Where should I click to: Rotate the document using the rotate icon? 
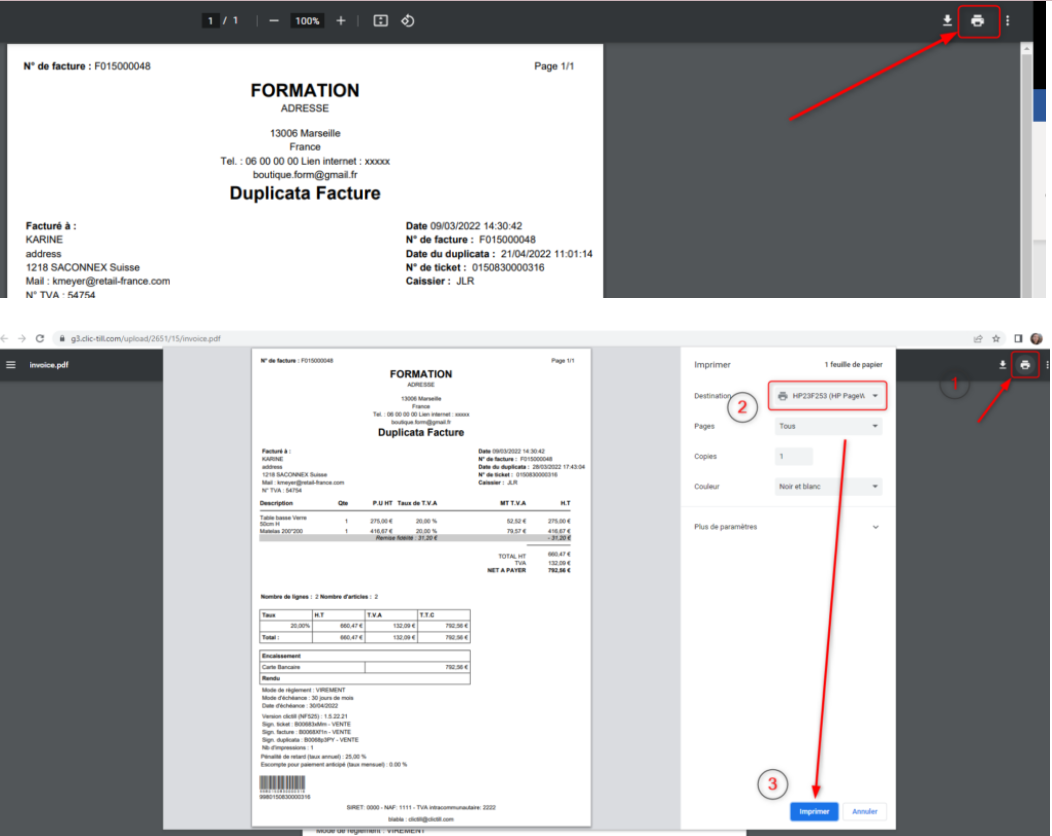407,21
